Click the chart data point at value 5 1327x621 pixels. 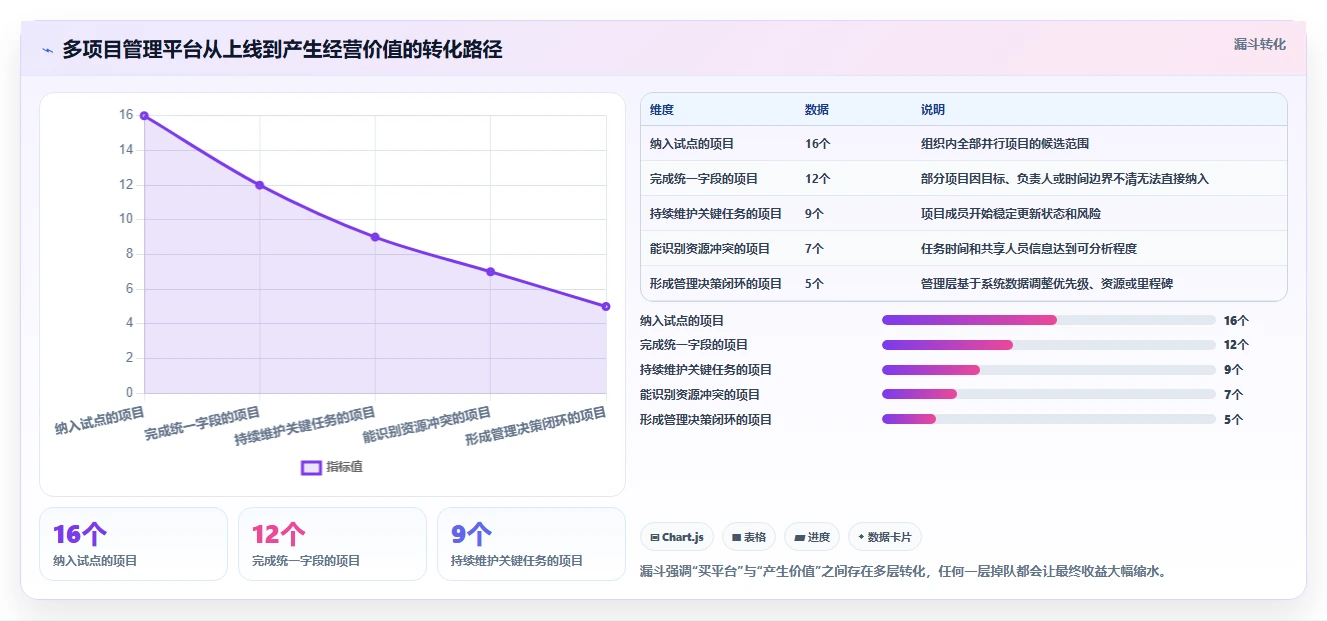pyautogui.click(x=606, y=306)
